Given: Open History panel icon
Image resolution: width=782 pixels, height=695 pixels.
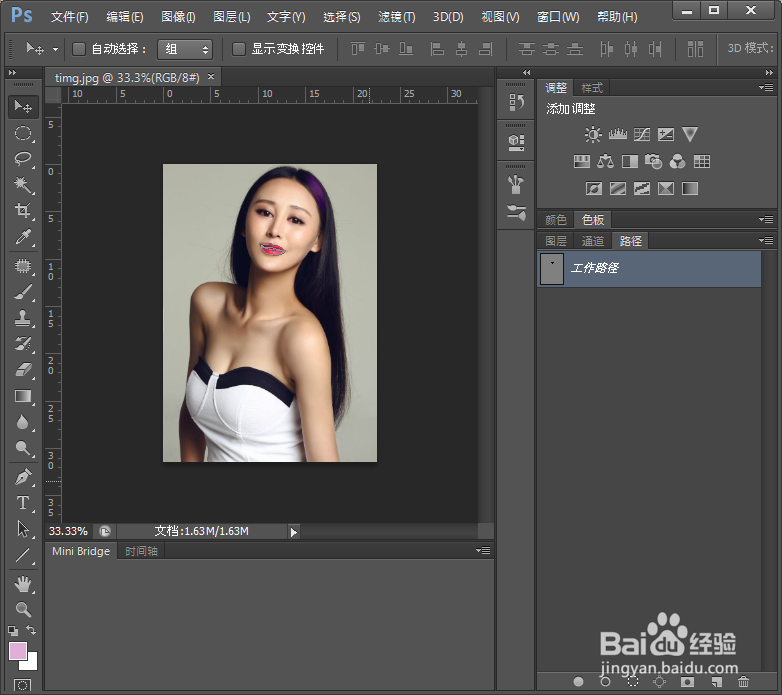Looking at the screenshot, I should click(x=516, y=102).
